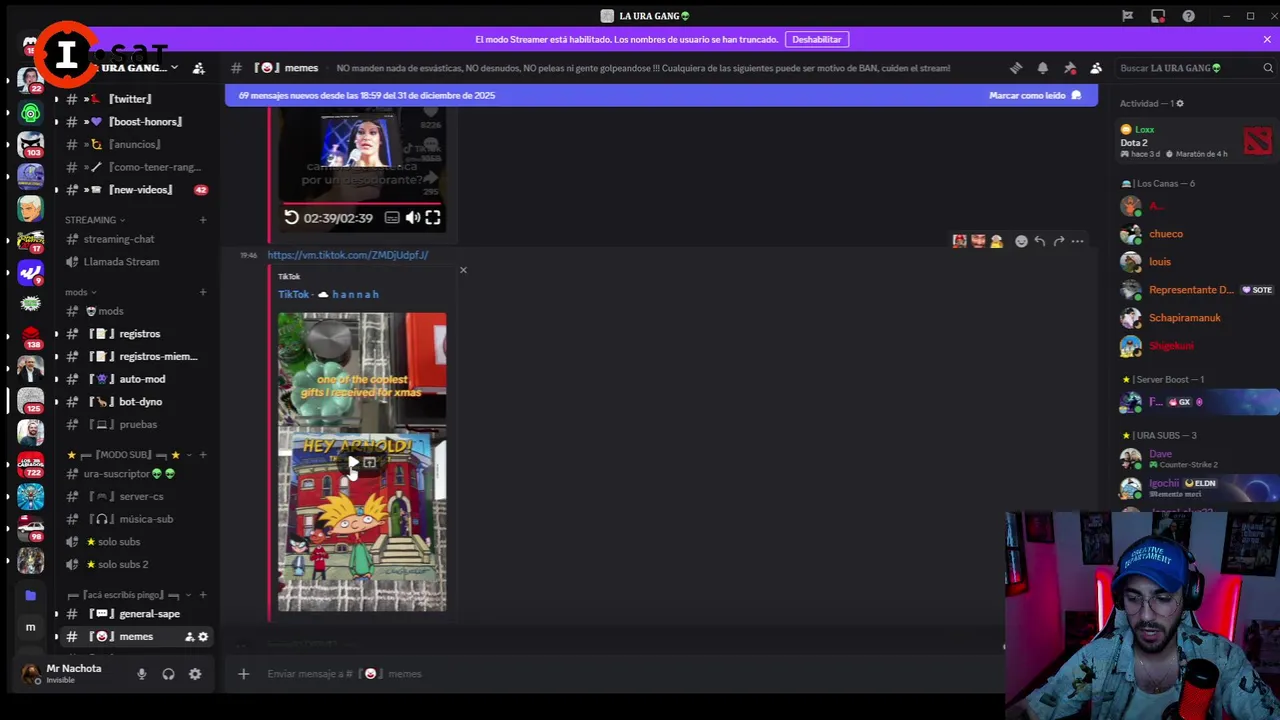
Task: Open the twitter channel
Action: pyautogui.click(x=130, y=99)
